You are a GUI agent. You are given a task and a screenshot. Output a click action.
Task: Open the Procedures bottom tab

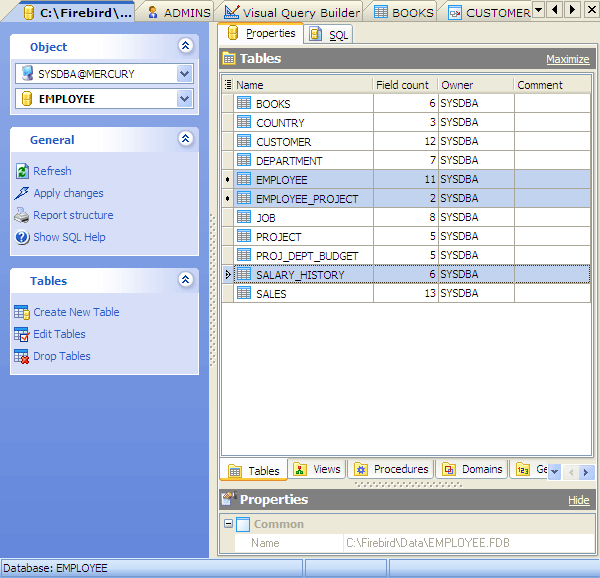click(x=391, y=469)
